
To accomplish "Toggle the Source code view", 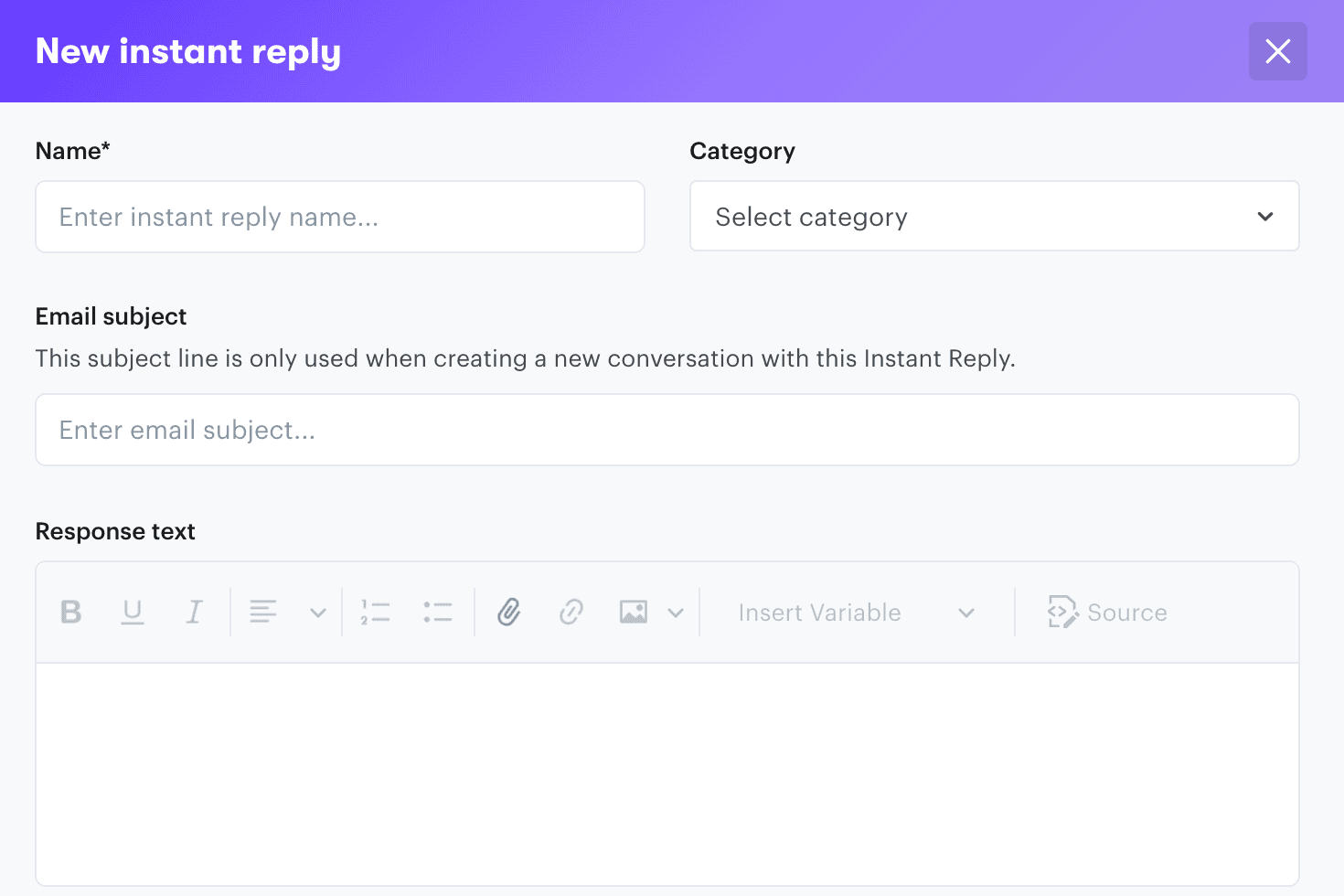I will pos(1107,612).
